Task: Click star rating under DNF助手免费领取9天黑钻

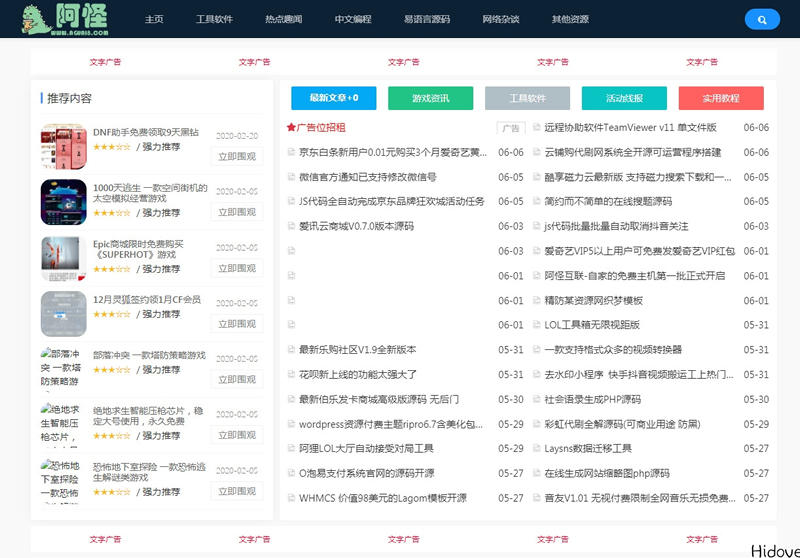Action: 111,147
